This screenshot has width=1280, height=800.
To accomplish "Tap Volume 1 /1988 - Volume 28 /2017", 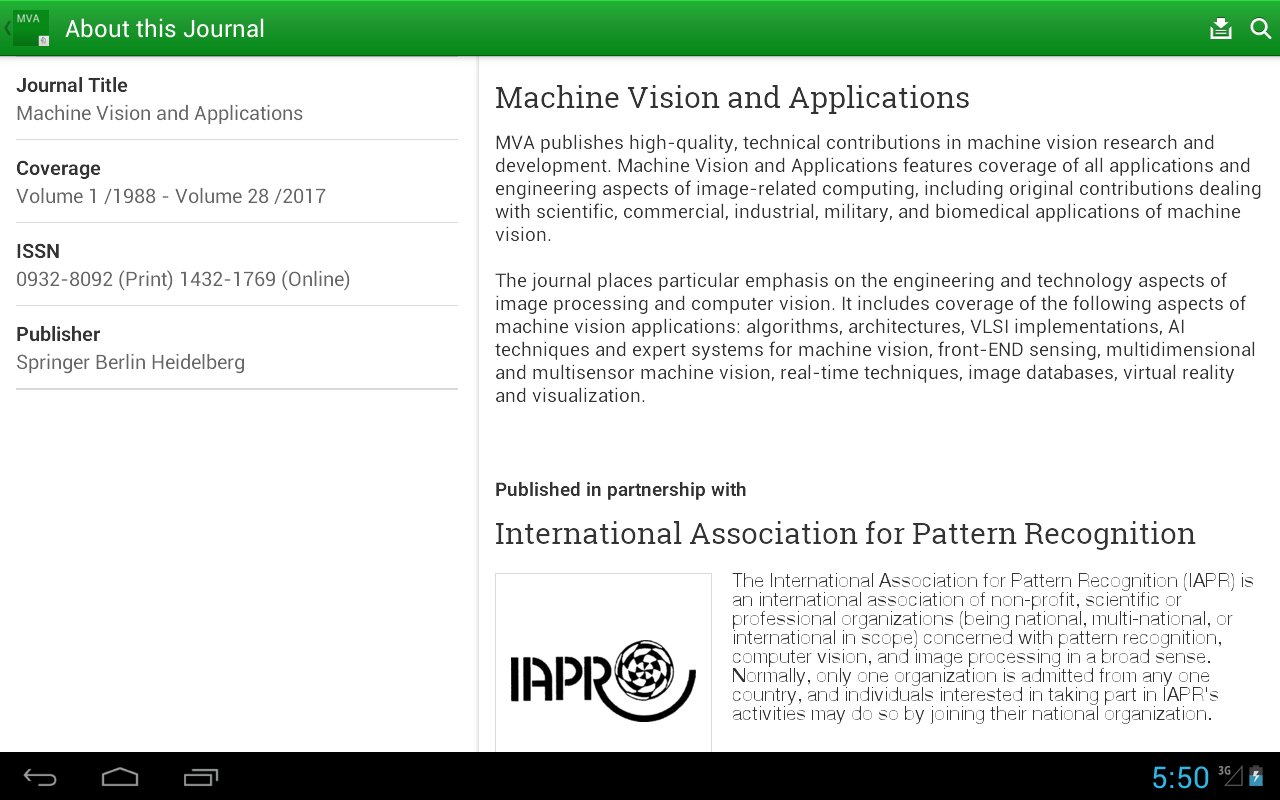I will coord(171,196).
